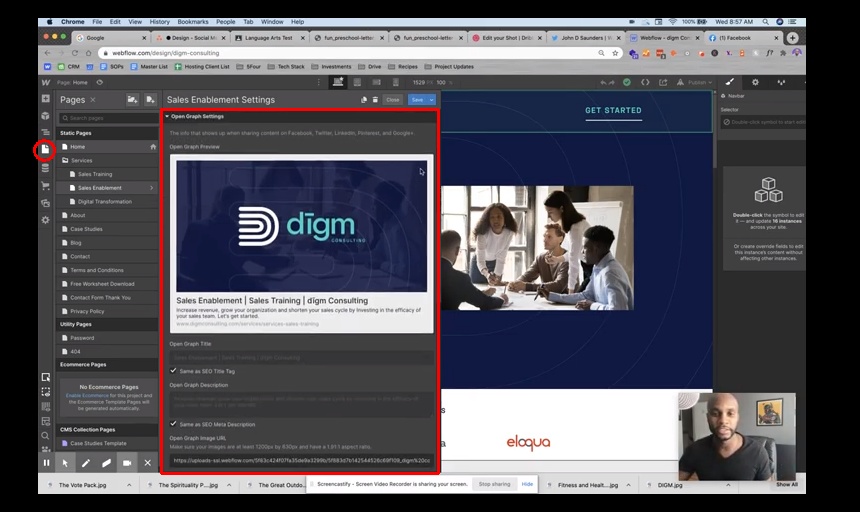Switch to Language Arts Test tab
Viewport: 860px width, 512px height.
tap(270, 38)
